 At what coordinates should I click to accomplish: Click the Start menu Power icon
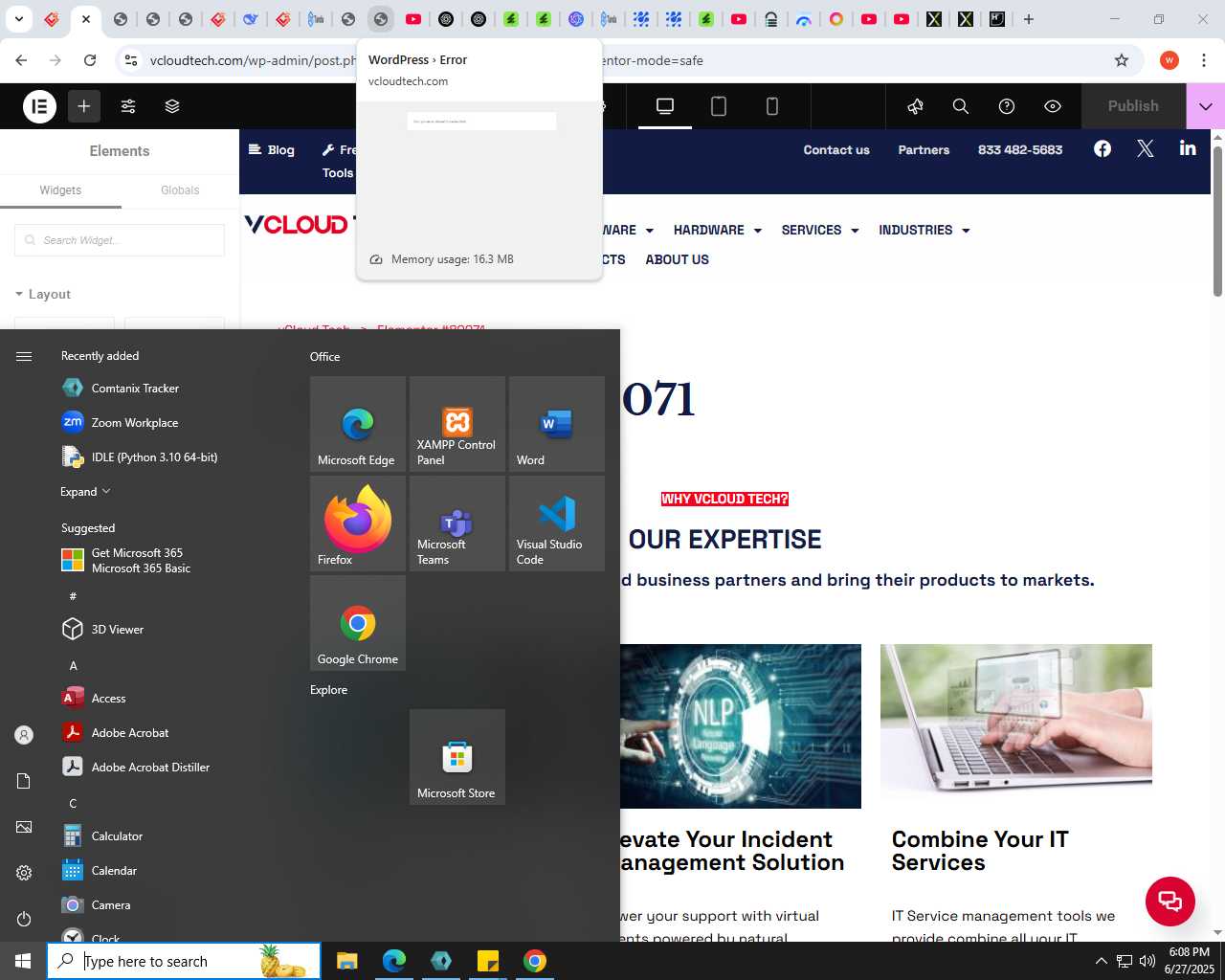coord(24,919)
